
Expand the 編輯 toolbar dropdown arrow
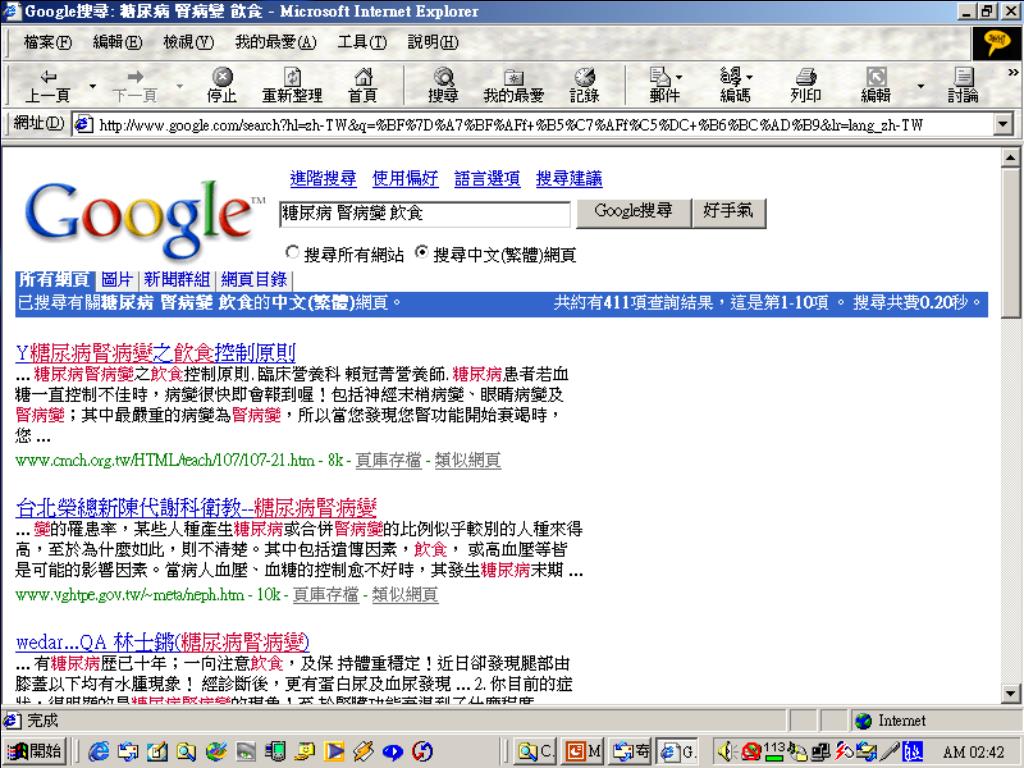coord(921,86)
